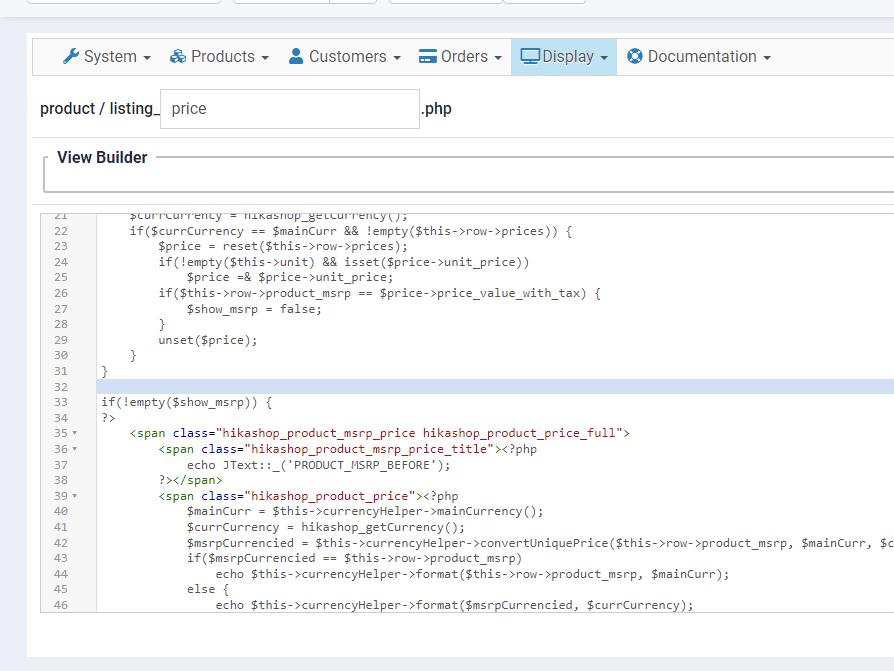This screenshot has width=894, height=671.
Task: Click the caret arrow after Documentation
Action: [767, 58]
